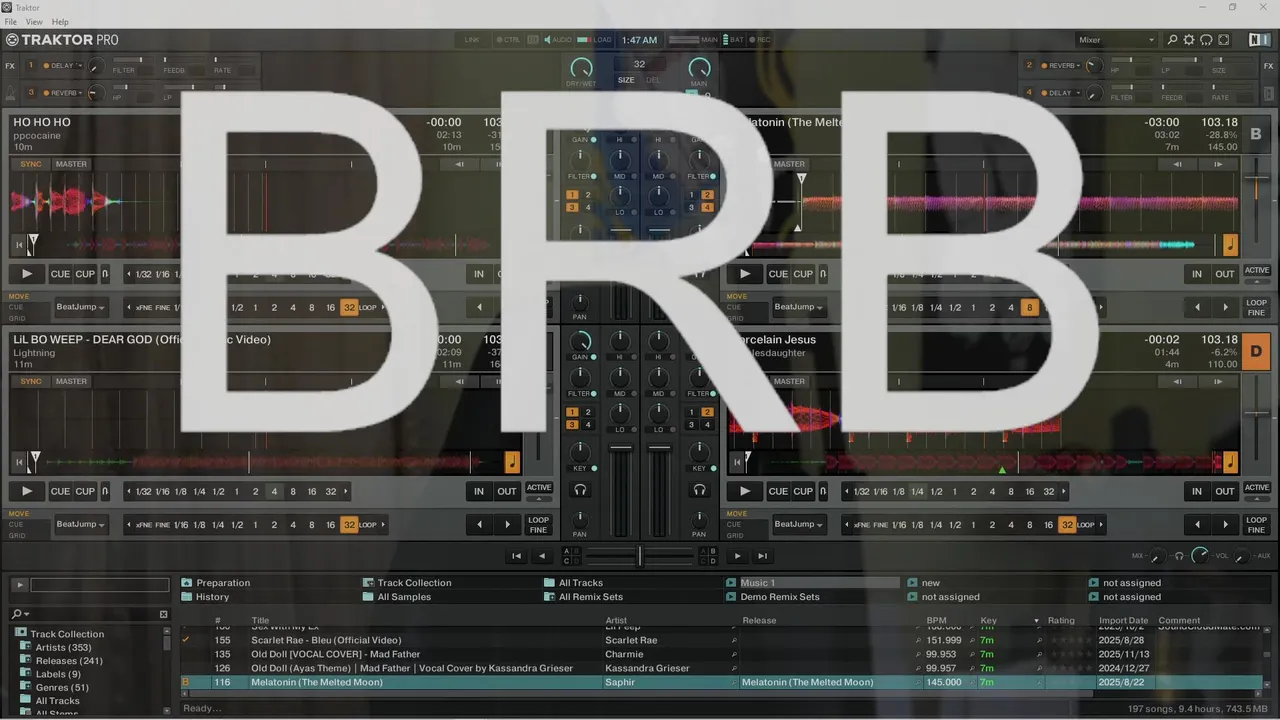
Task: Toggle the keylock note icon on Deck C
Action: click(x=512, y=462)
